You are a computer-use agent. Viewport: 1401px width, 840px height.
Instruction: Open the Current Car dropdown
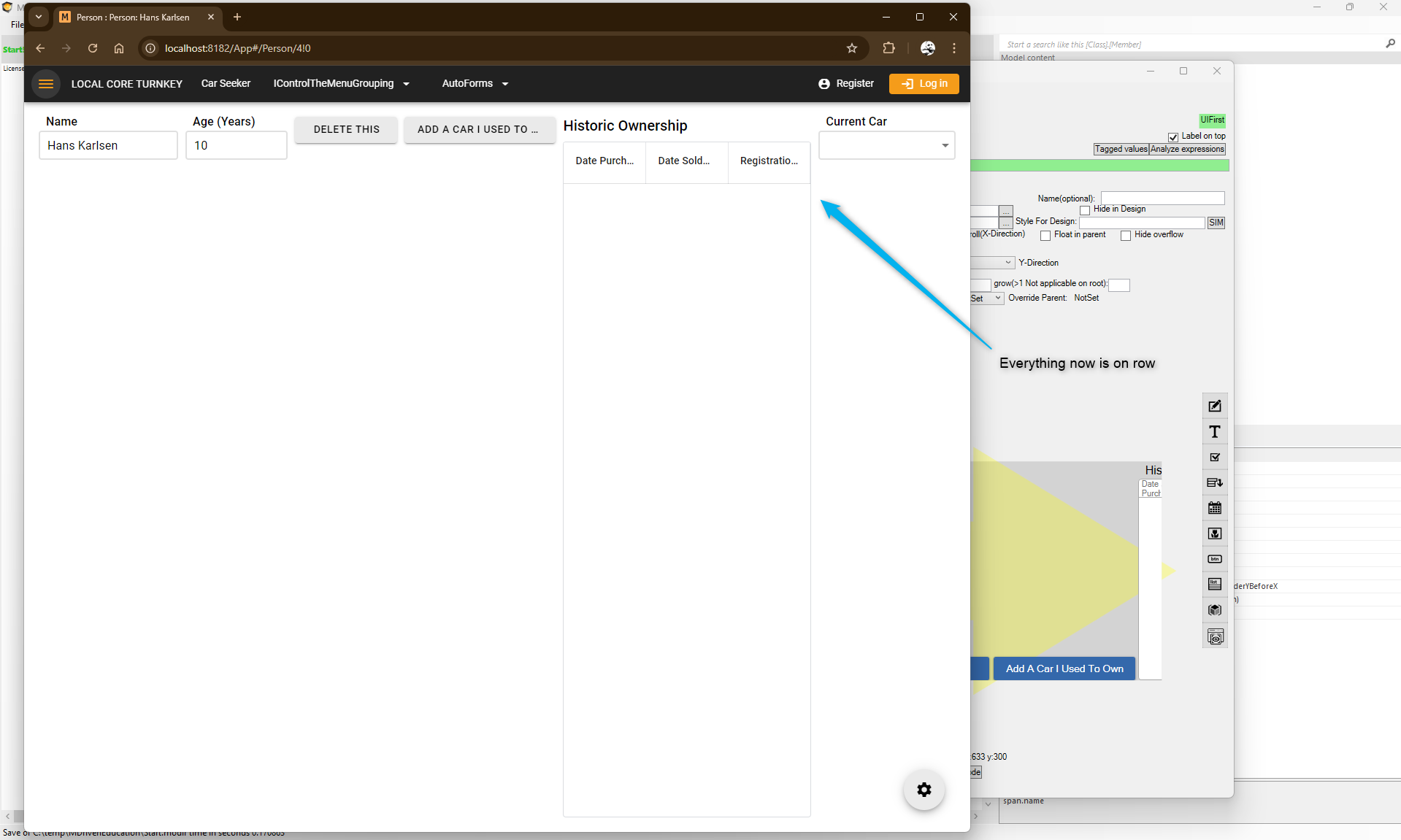pyautogui.click(x=886, y=146)
